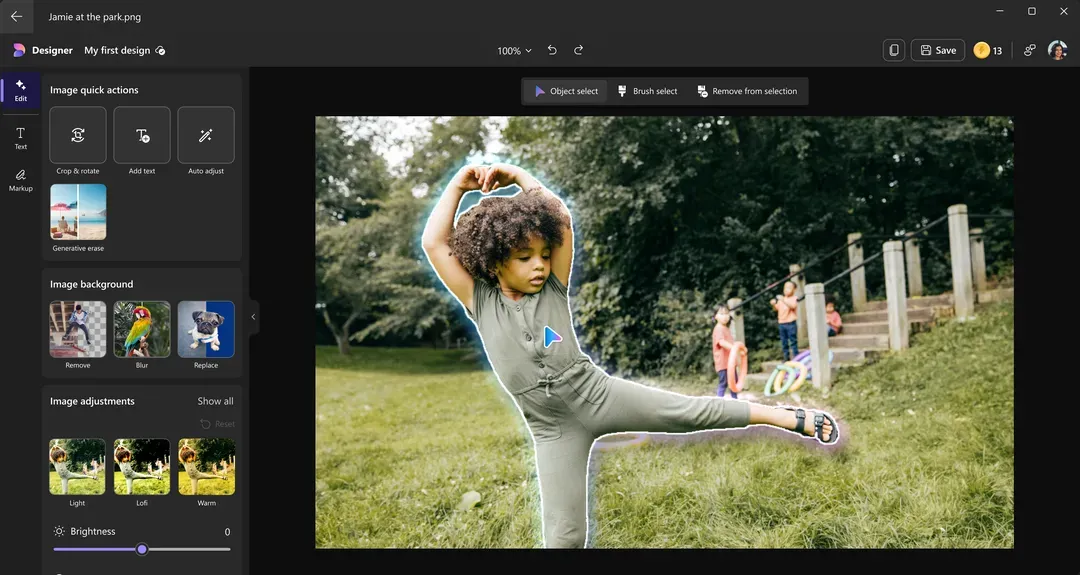The height and width of the screenshot is (575, 1080).
Task: Click the Image quick actions heading
Action: pyautogui.click(x=94, y=90)
